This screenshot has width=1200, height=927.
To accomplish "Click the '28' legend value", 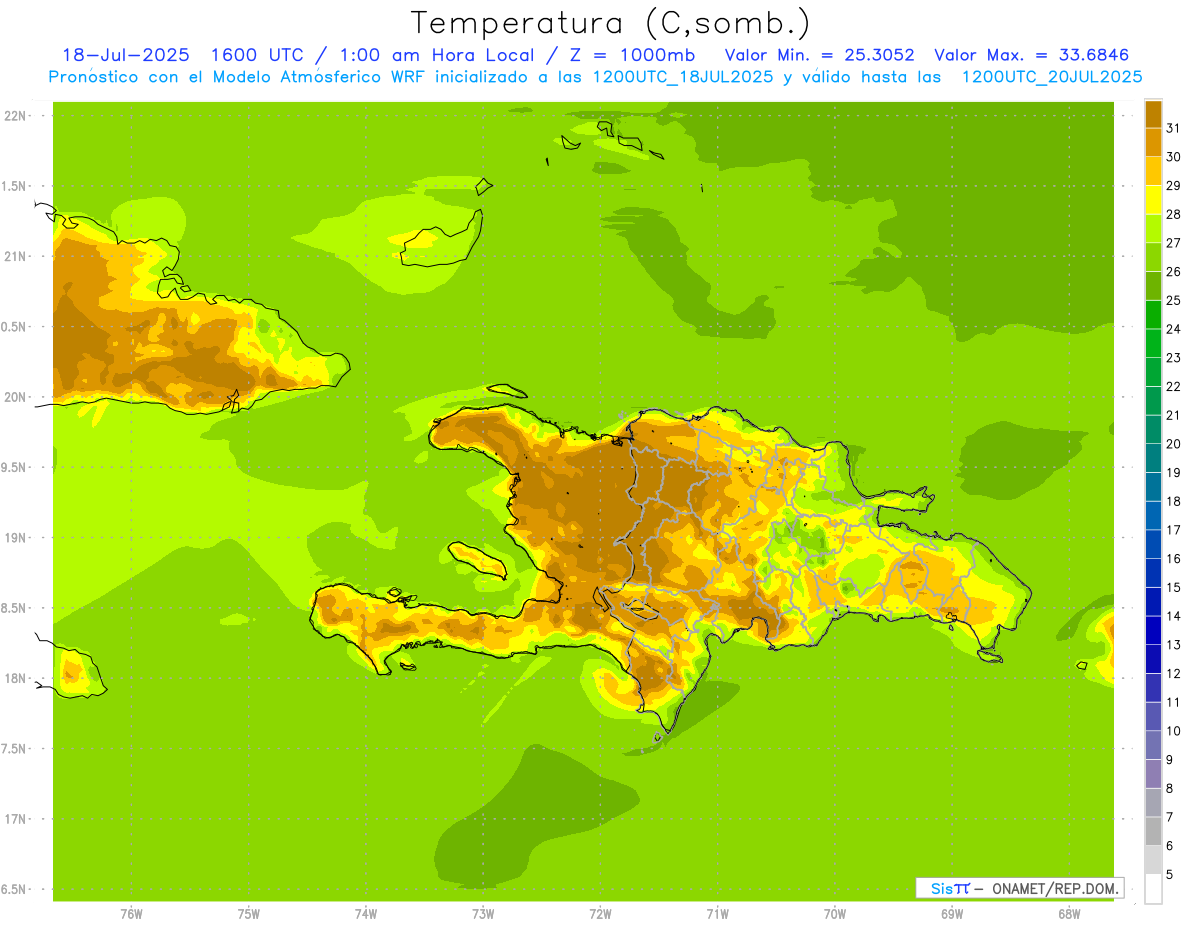I will (1173, 214).
